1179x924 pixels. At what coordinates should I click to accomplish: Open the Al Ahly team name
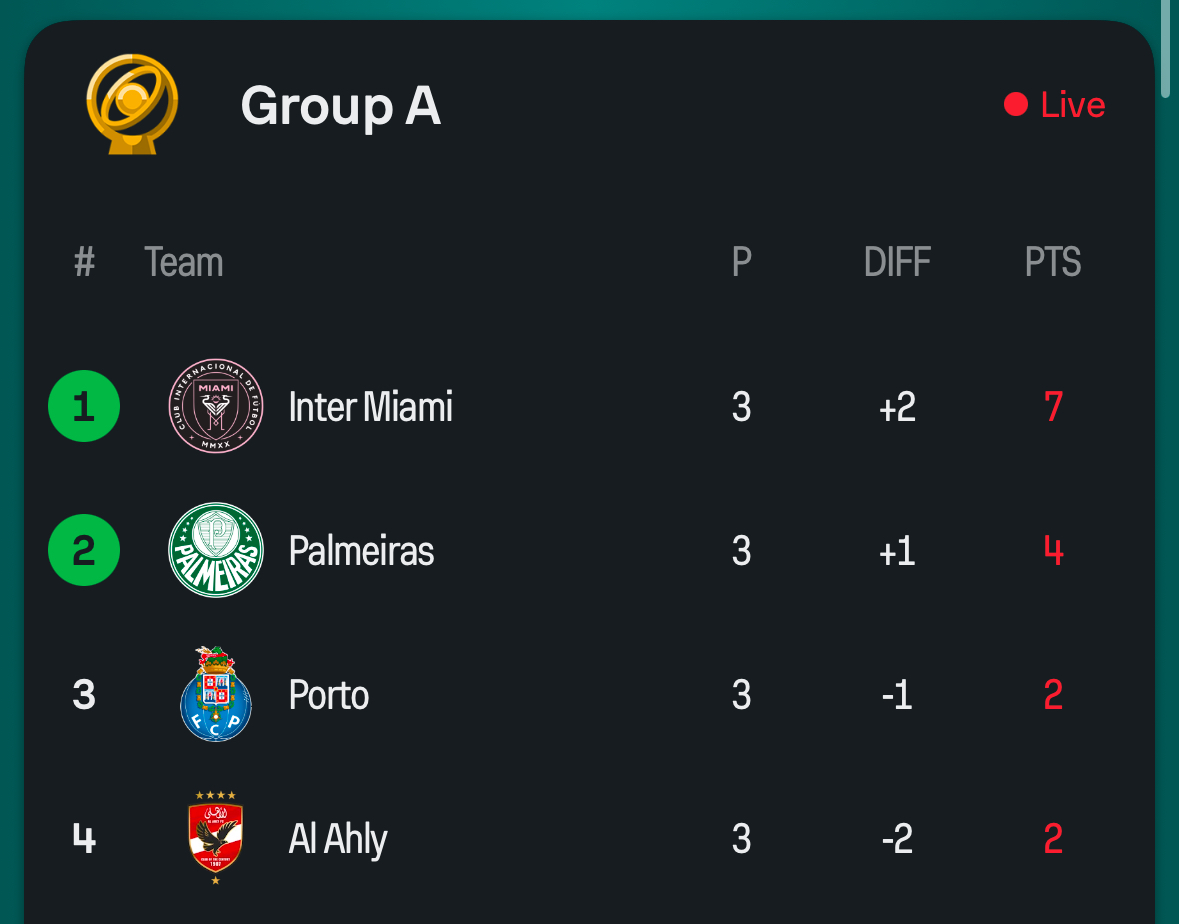(338, 839)
